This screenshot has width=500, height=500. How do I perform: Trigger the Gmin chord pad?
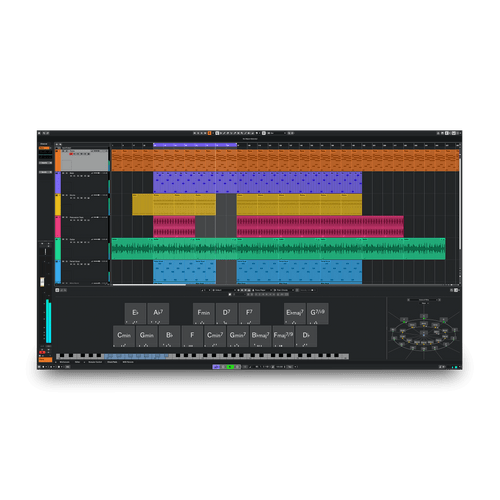point(147,336)
